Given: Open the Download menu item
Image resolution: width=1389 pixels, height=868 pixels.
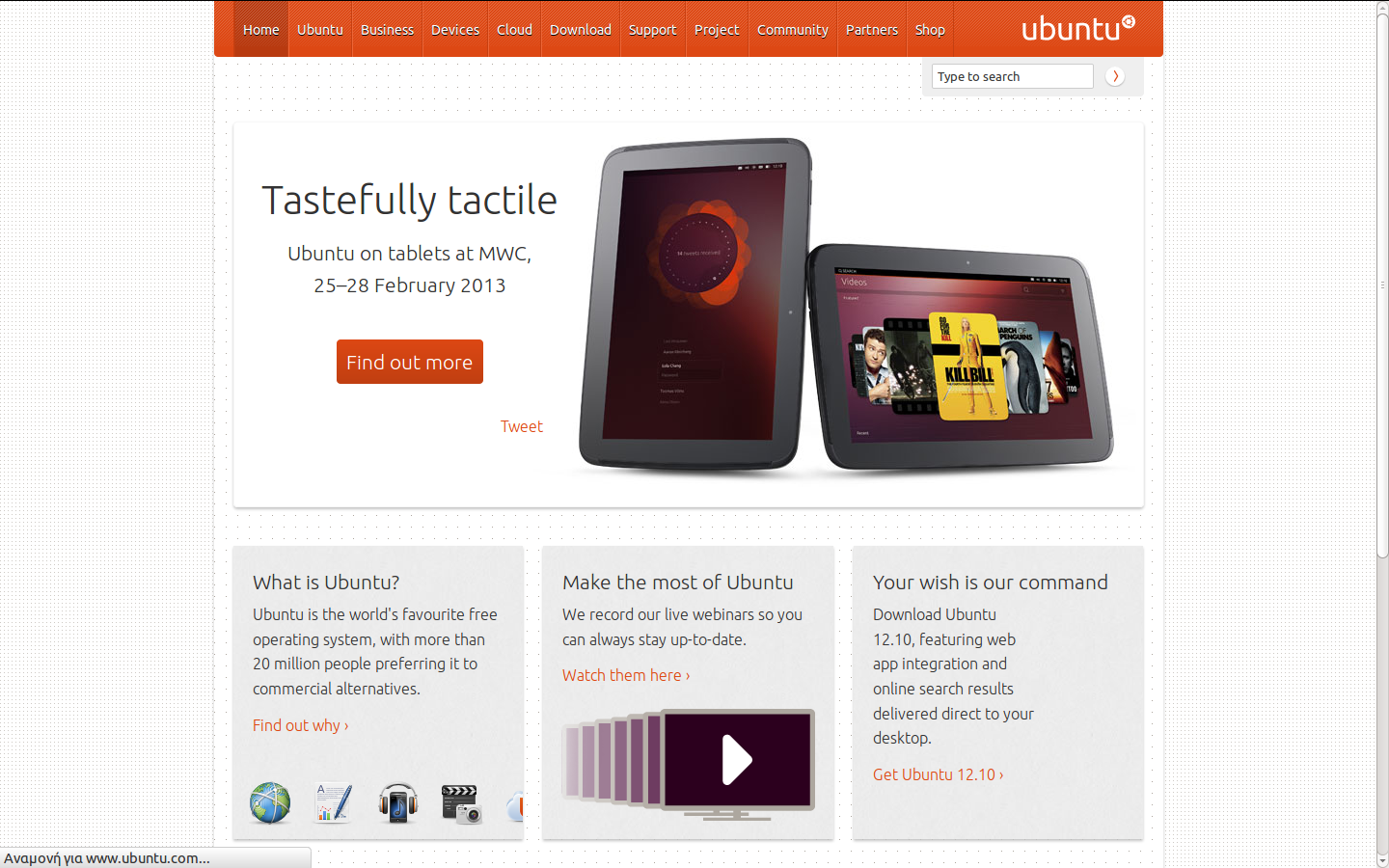Looking at the screenshot, I should point(581,29).
